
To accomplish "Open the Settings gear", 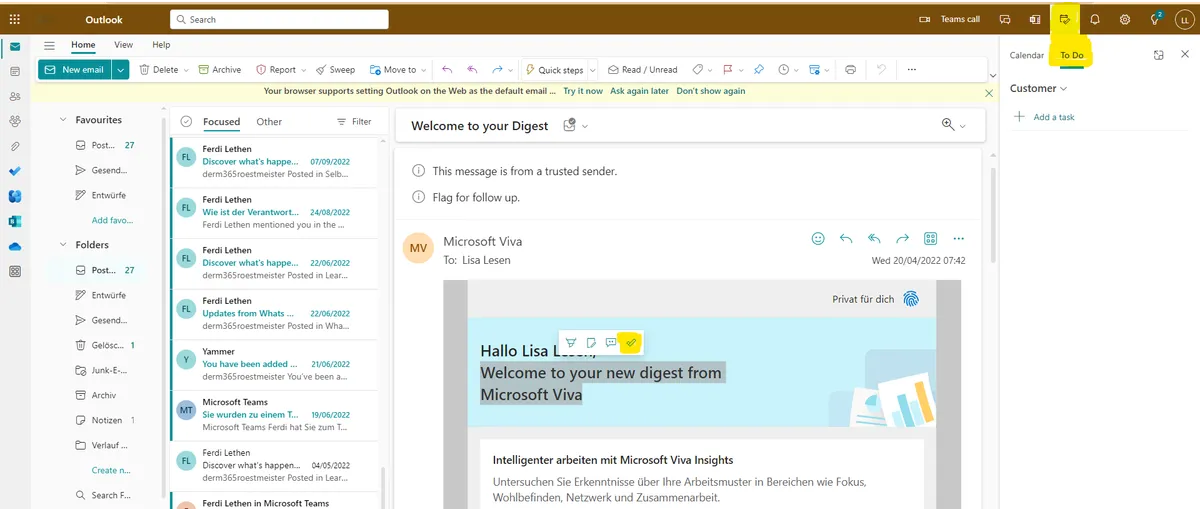I will [1125, 19].
